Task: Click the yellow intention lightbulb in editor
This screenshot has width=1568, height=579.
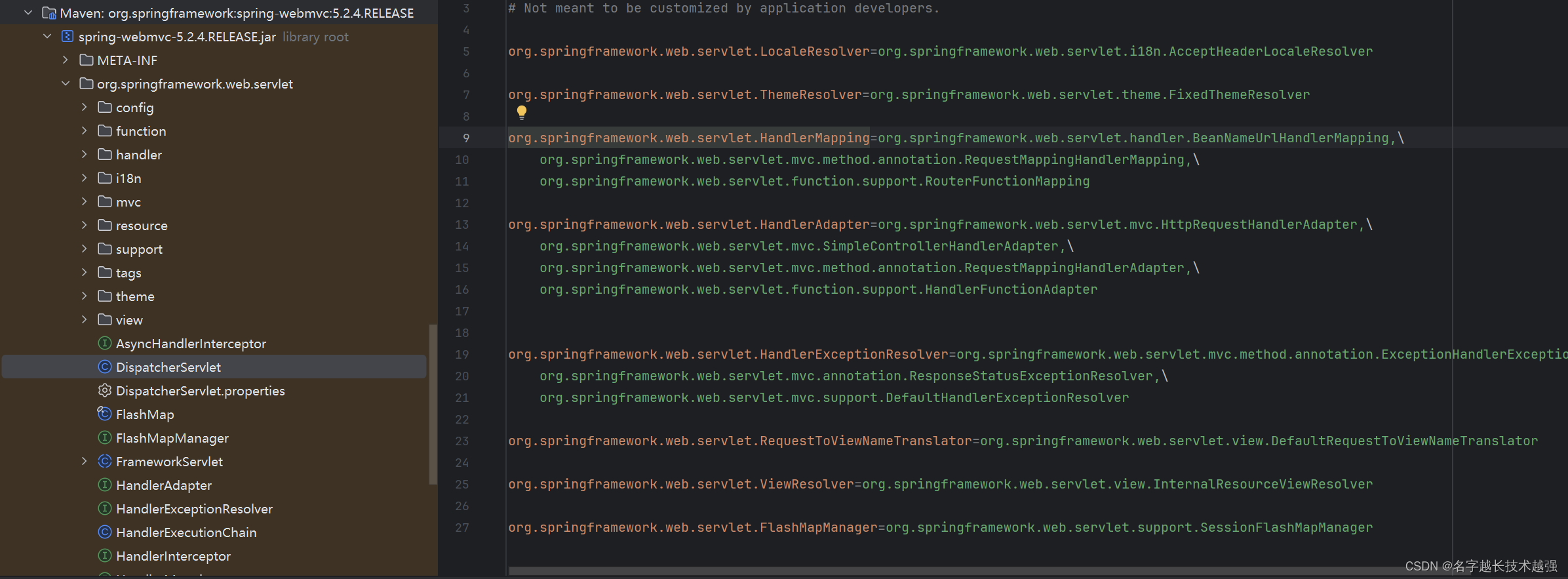Action: (x=522, y=113)
